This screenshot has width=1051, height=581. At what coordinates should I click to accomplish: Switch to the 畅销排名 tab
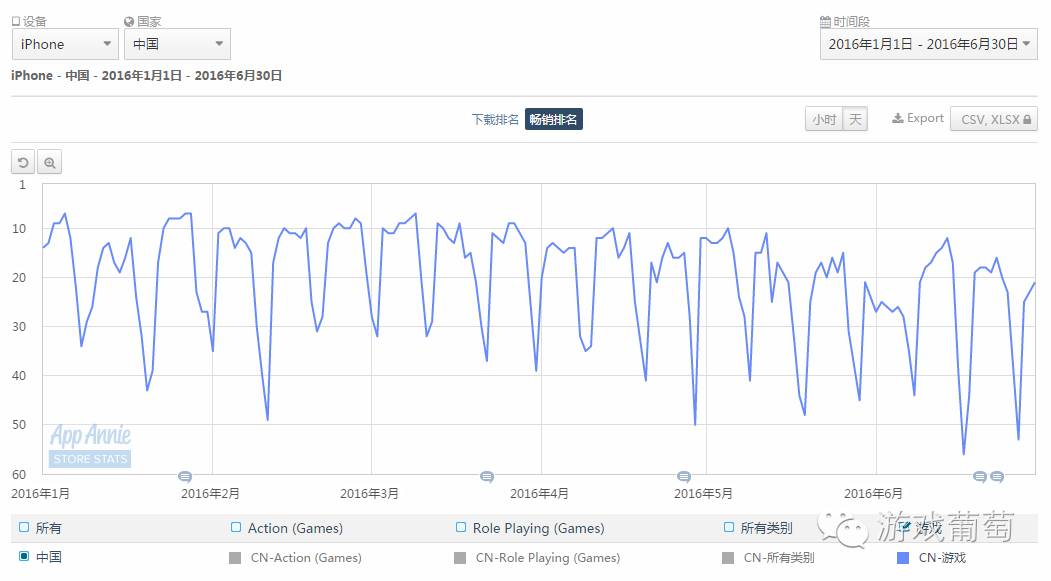(554, 119)
